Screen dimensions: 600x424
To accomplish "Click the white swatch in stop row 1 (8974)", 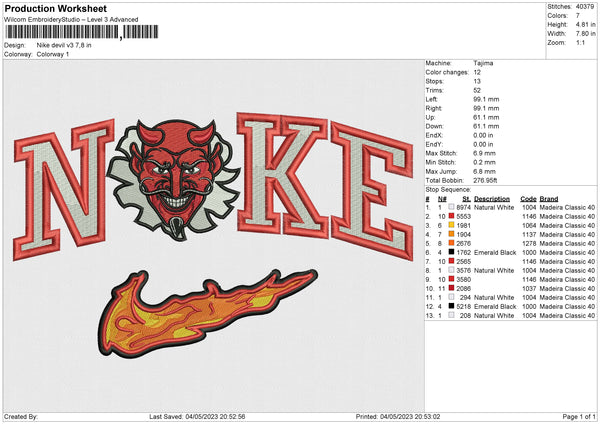I will click(x=452, y=207).
